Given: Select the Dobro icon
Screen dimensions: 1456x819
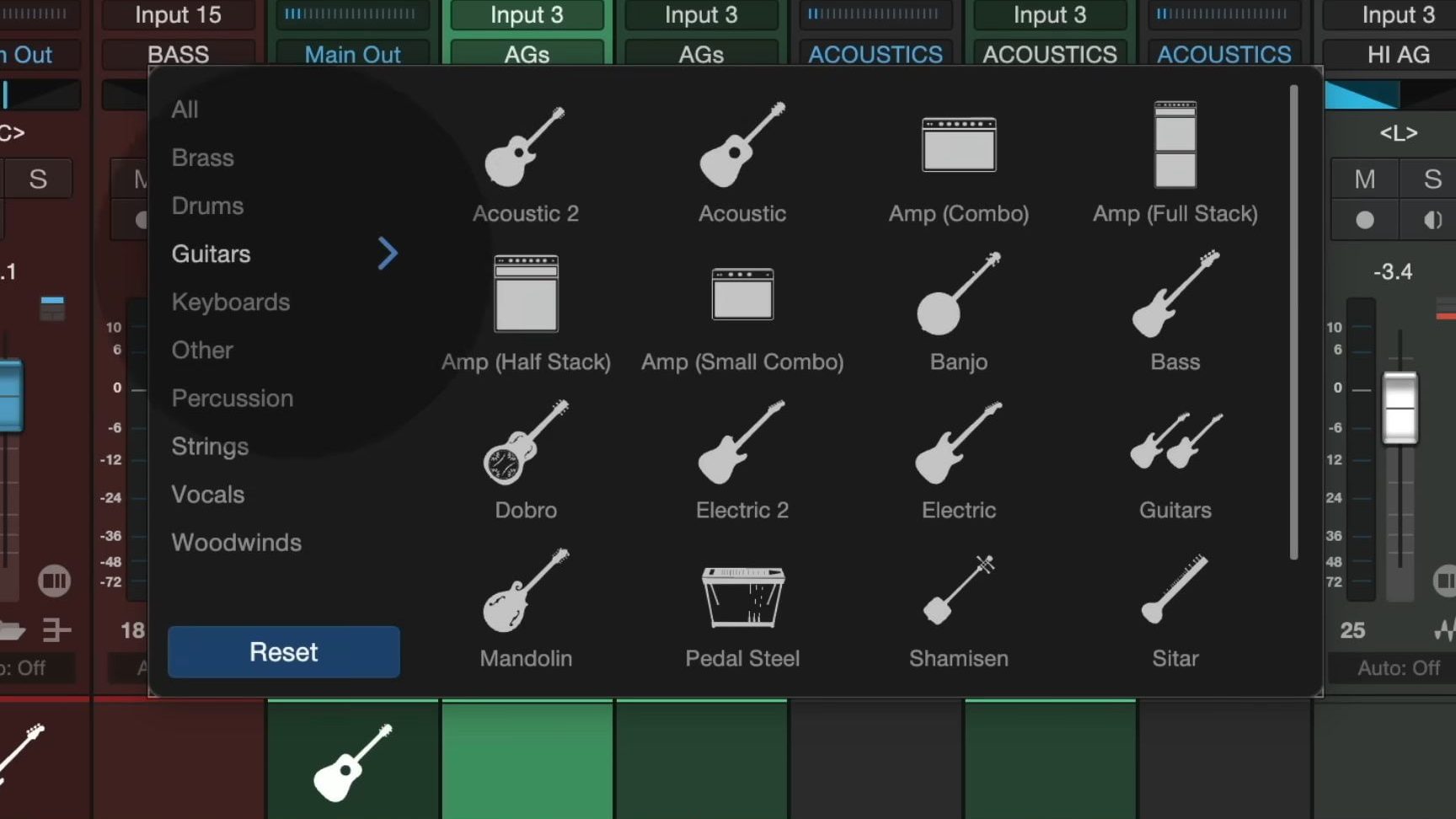Looking at the screenshot, I should pyautogui.click(x=525, y=447).
